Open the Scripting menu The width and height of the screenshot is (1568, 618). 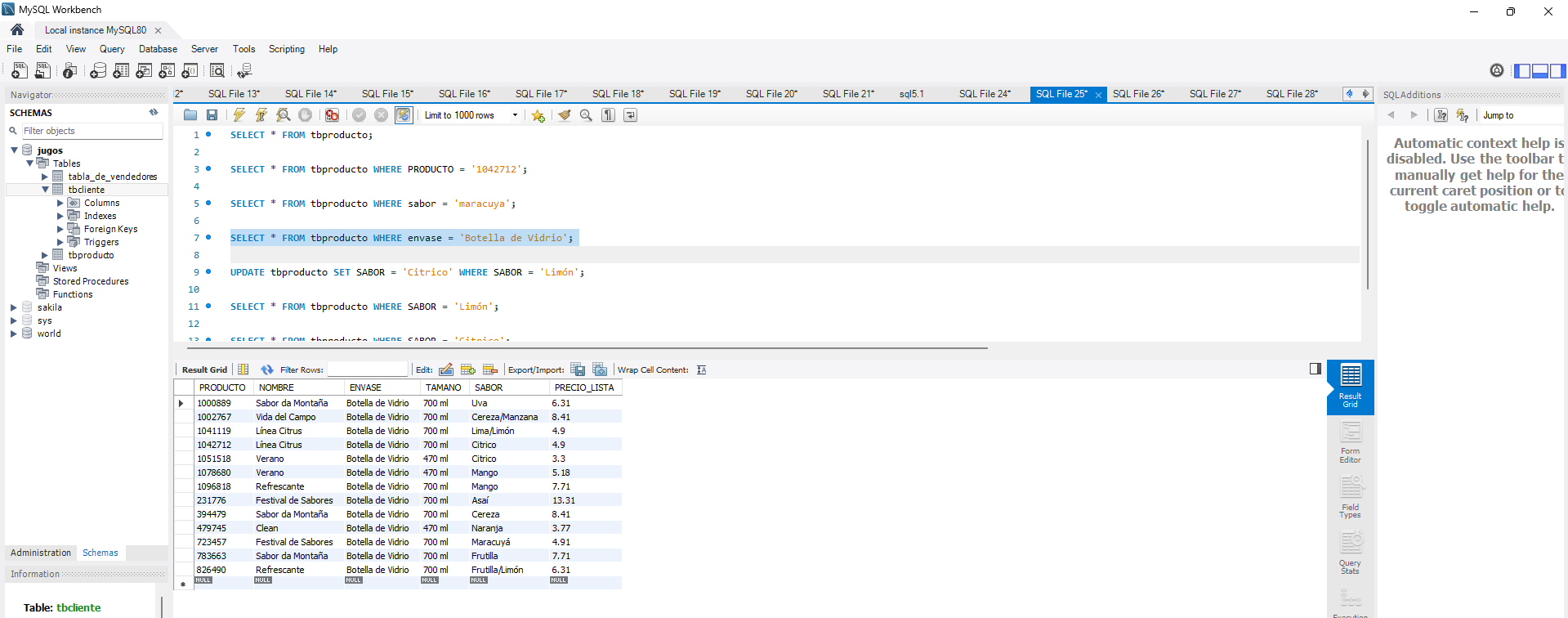(287, 49)
